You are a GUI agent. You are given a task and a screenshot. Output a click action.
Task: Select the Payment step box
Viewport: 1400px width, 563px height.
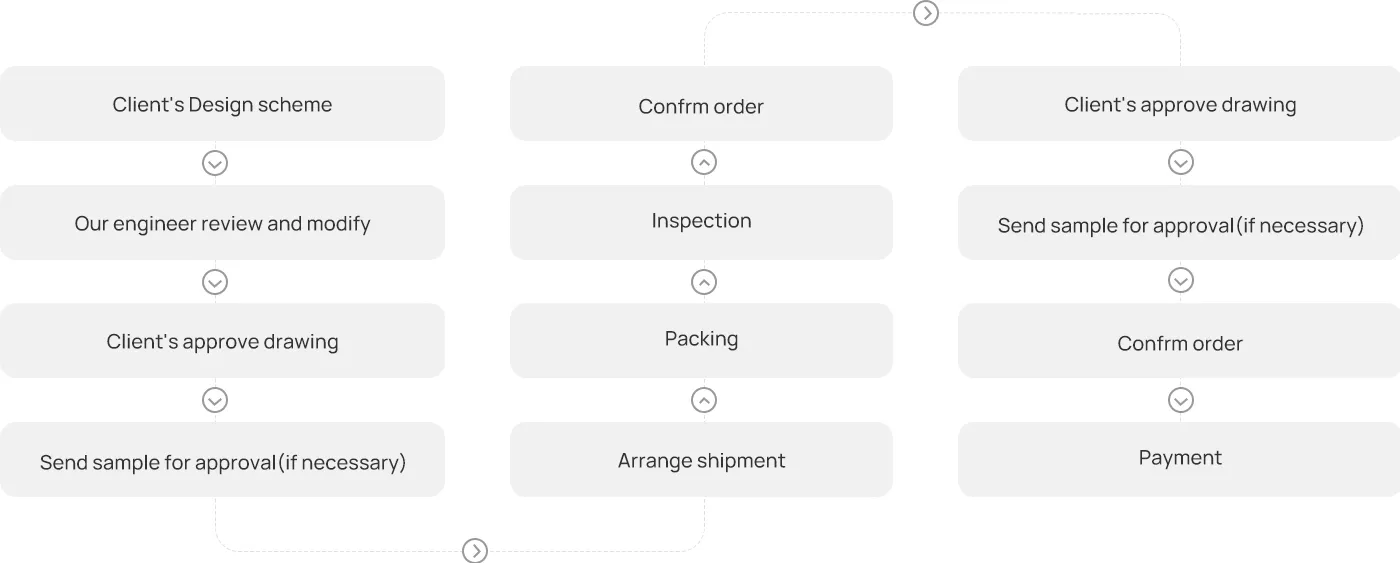(x=1179, y=460)
